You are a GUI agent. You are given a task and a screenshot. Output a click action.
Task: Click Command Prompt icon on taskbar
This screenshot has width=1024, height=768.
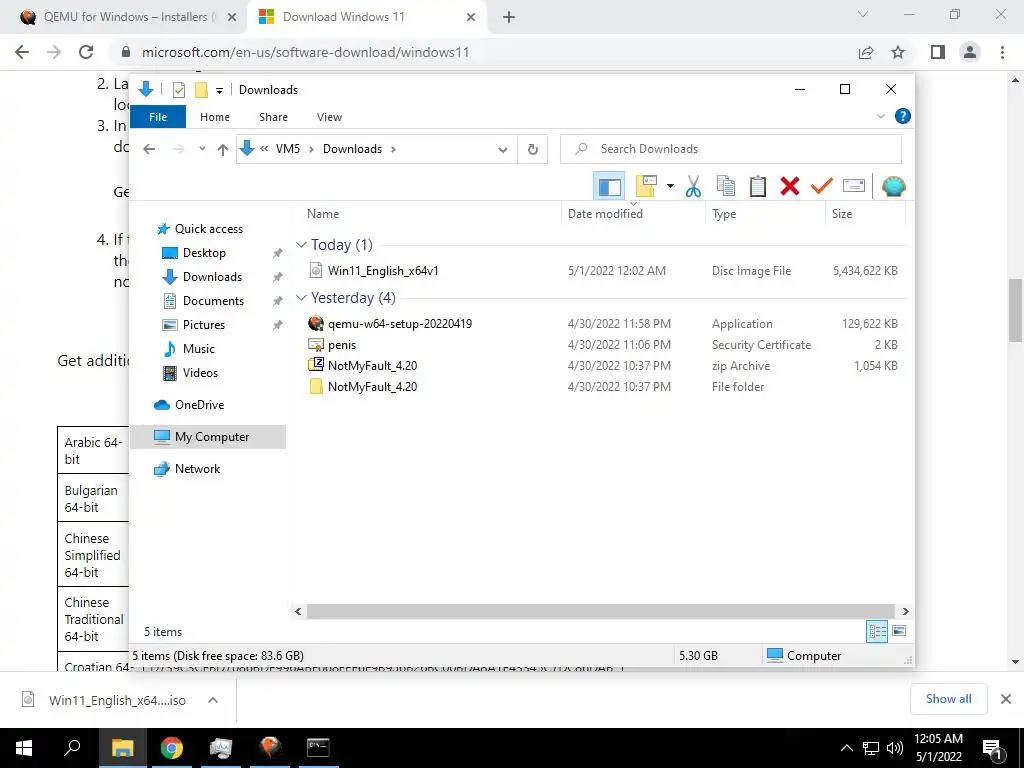[x=318, y=748]
